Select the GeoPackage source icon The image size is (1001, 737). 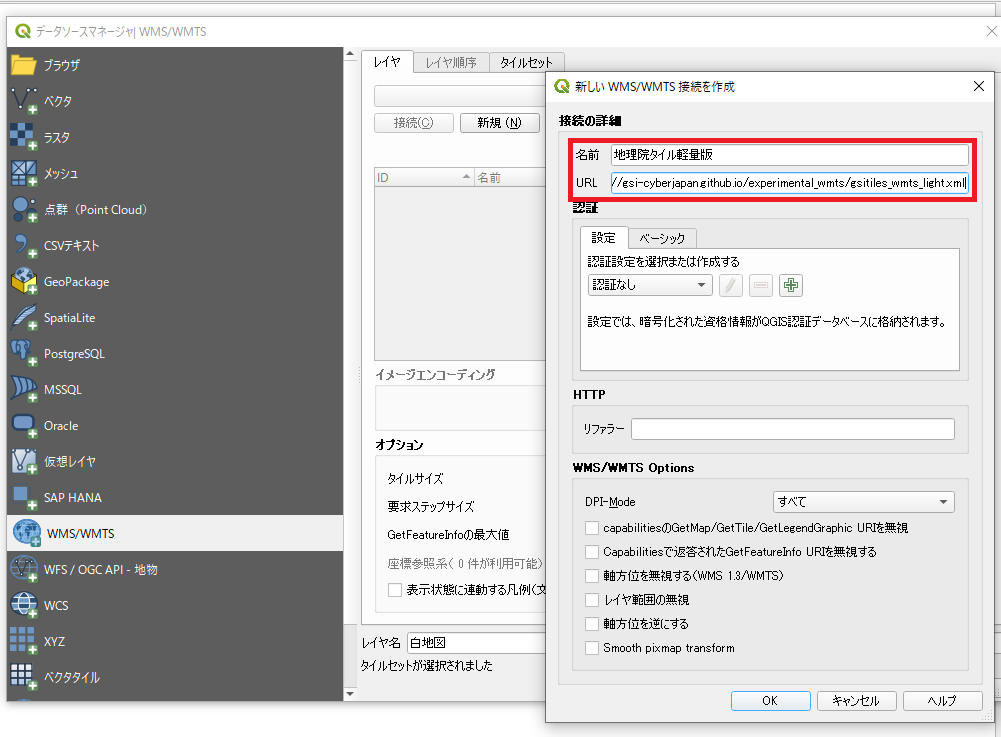pyautogui.click(x=24, y=282)
